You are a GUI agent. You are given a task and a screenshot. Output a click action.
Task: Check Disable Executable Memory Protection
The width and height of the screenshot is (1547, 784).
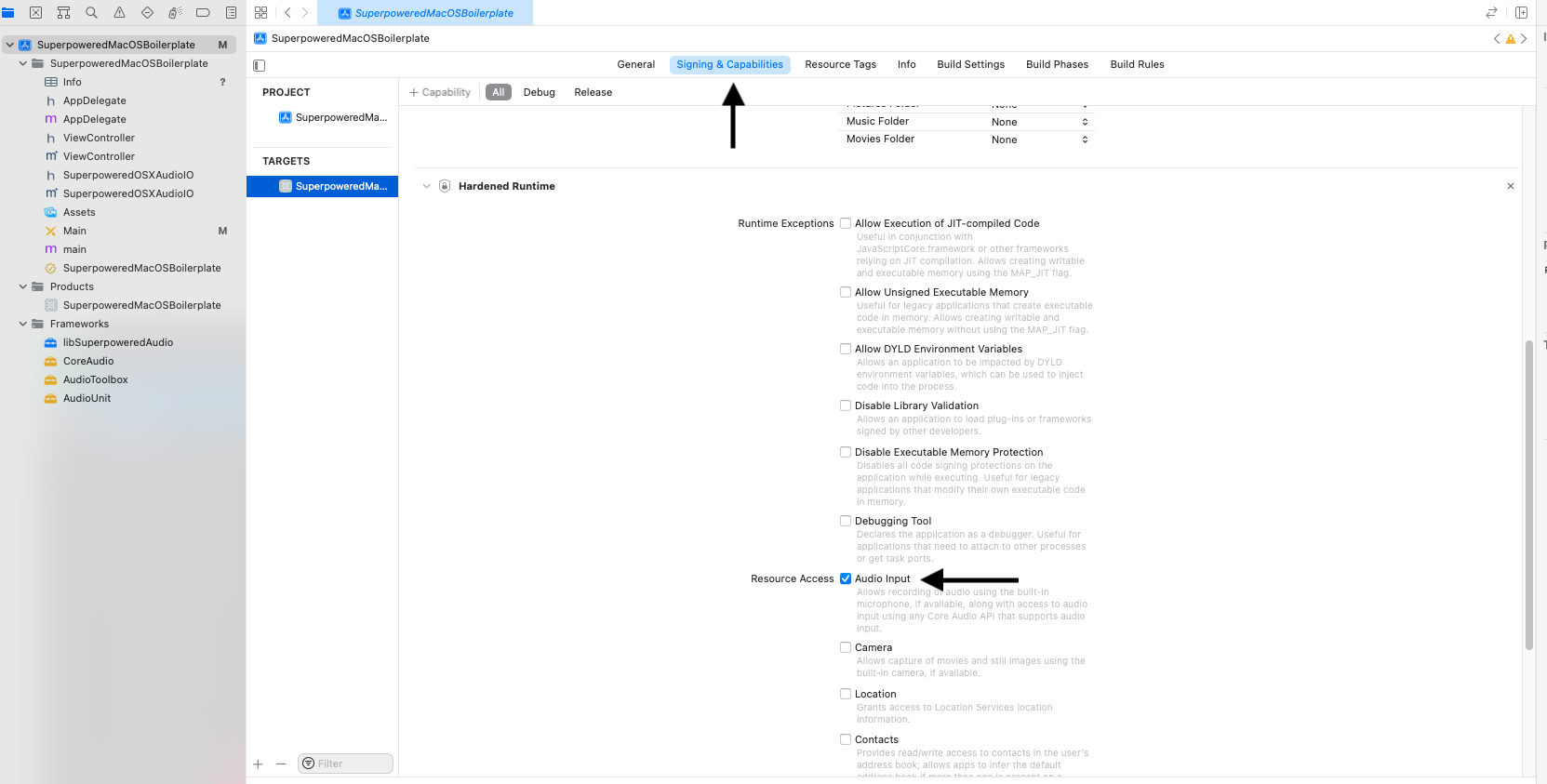point(846,452)
